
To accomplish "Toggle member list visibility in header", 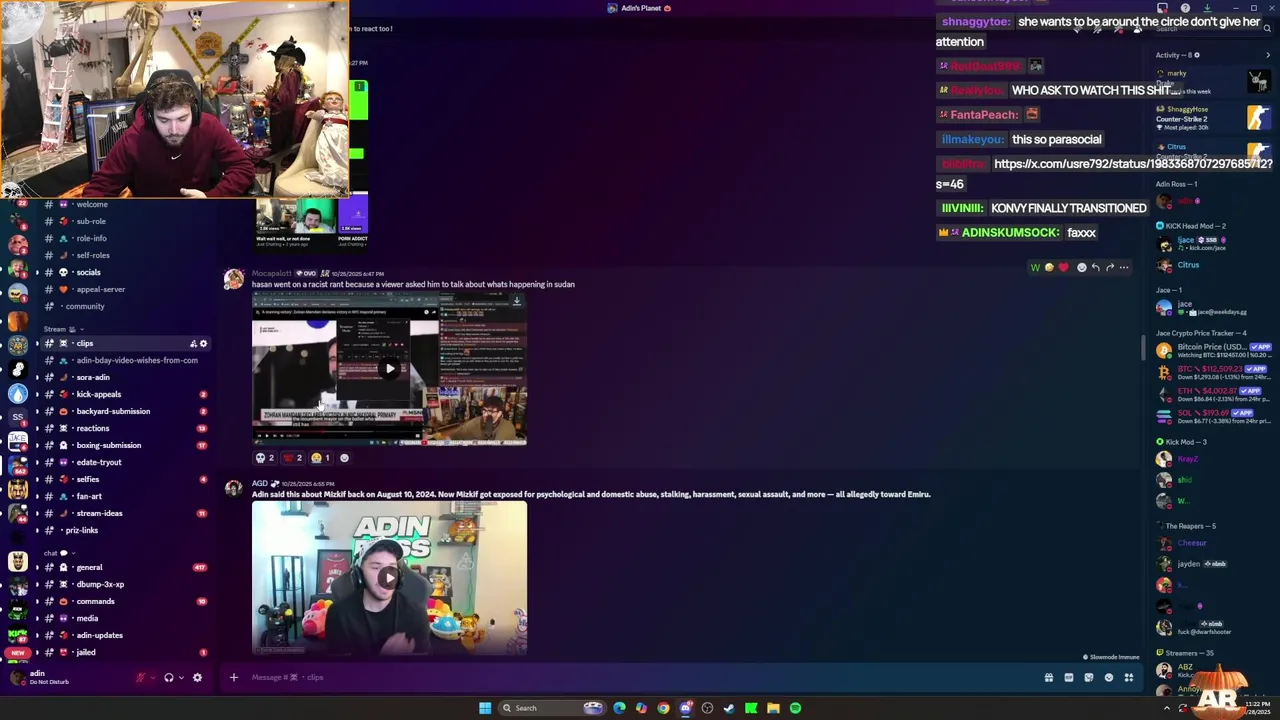I will click(x=1138, y=29).
